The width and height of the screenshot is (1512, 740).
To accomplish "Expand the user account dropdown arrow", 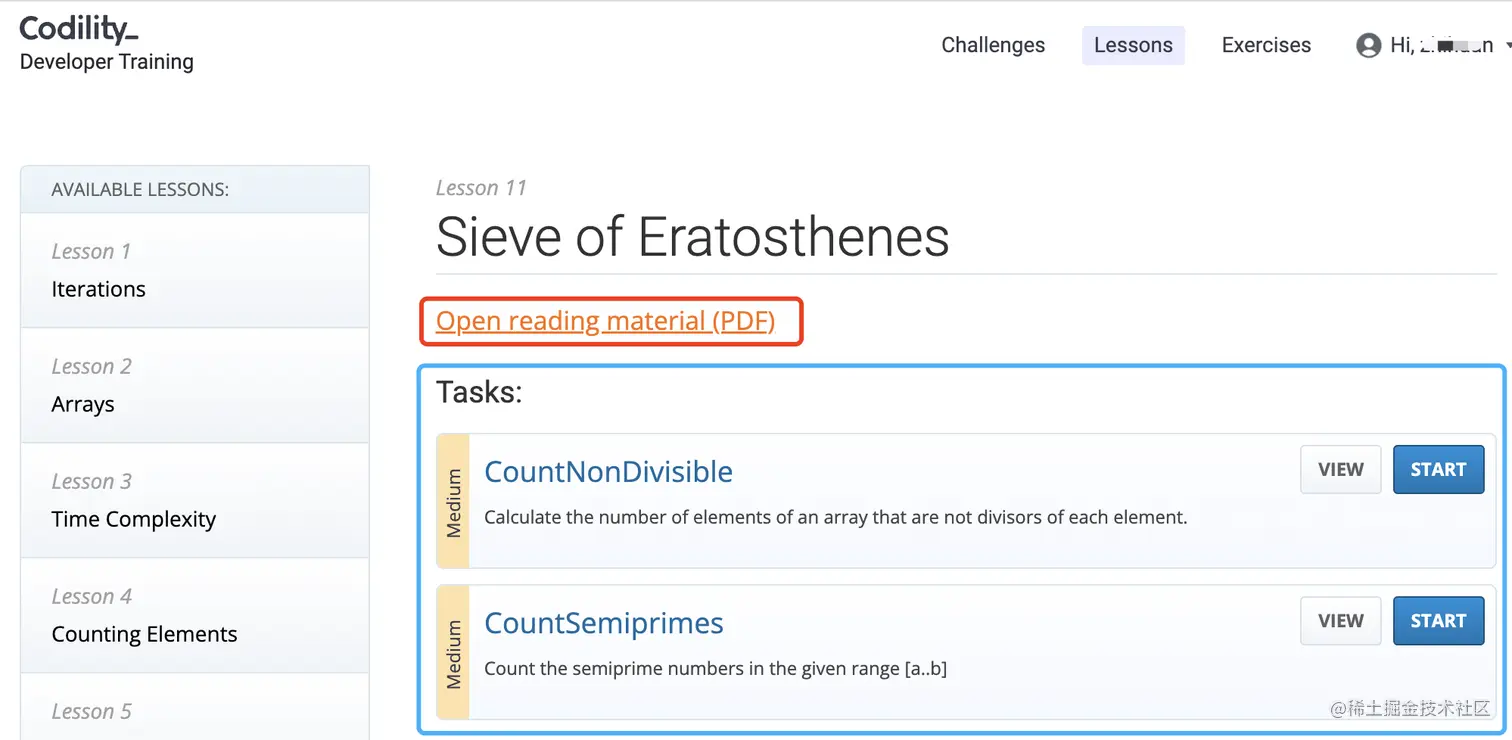I will tap(1507, 46).
